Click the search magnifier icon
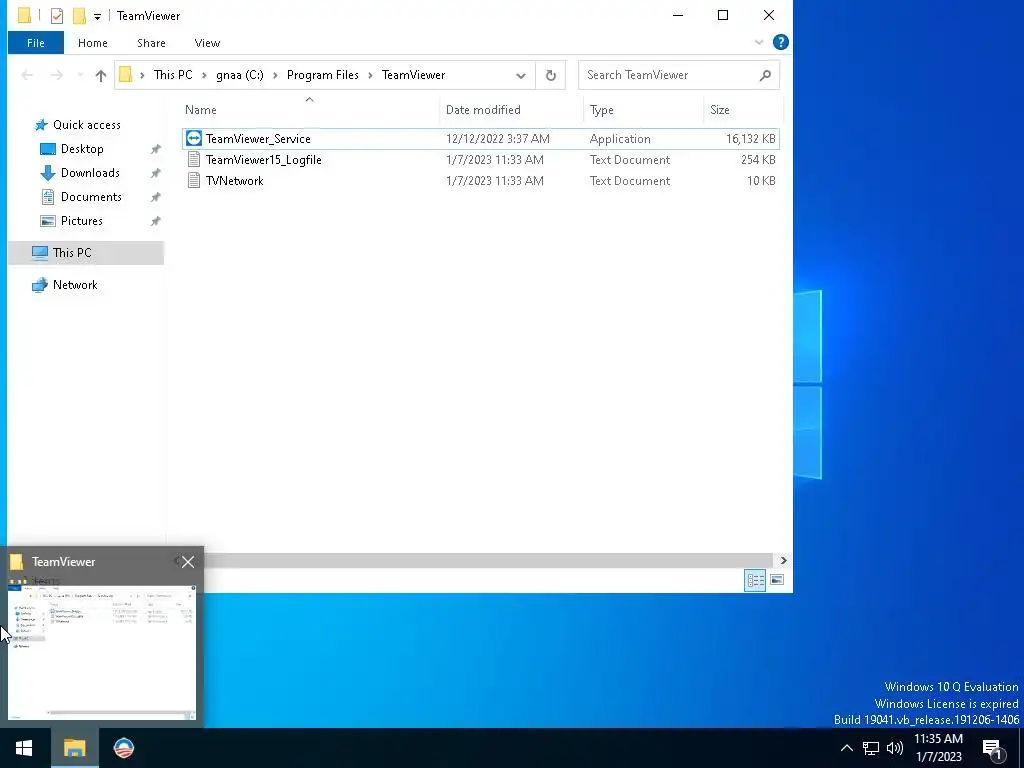 point(765,75)
